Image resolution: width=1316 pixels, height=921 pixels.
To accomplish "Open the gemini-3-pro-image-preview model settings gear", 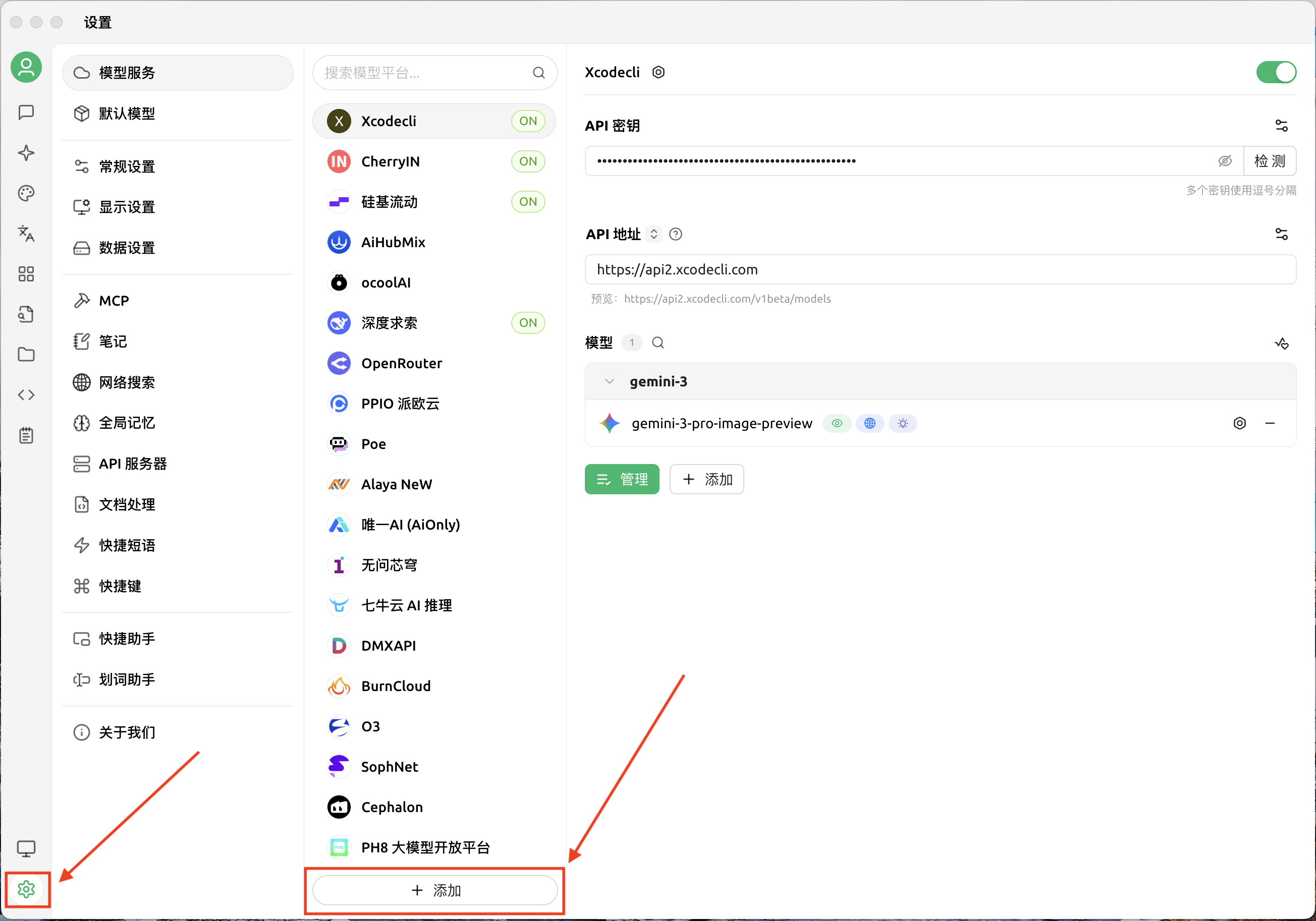I will click(x=1240, y=423).
